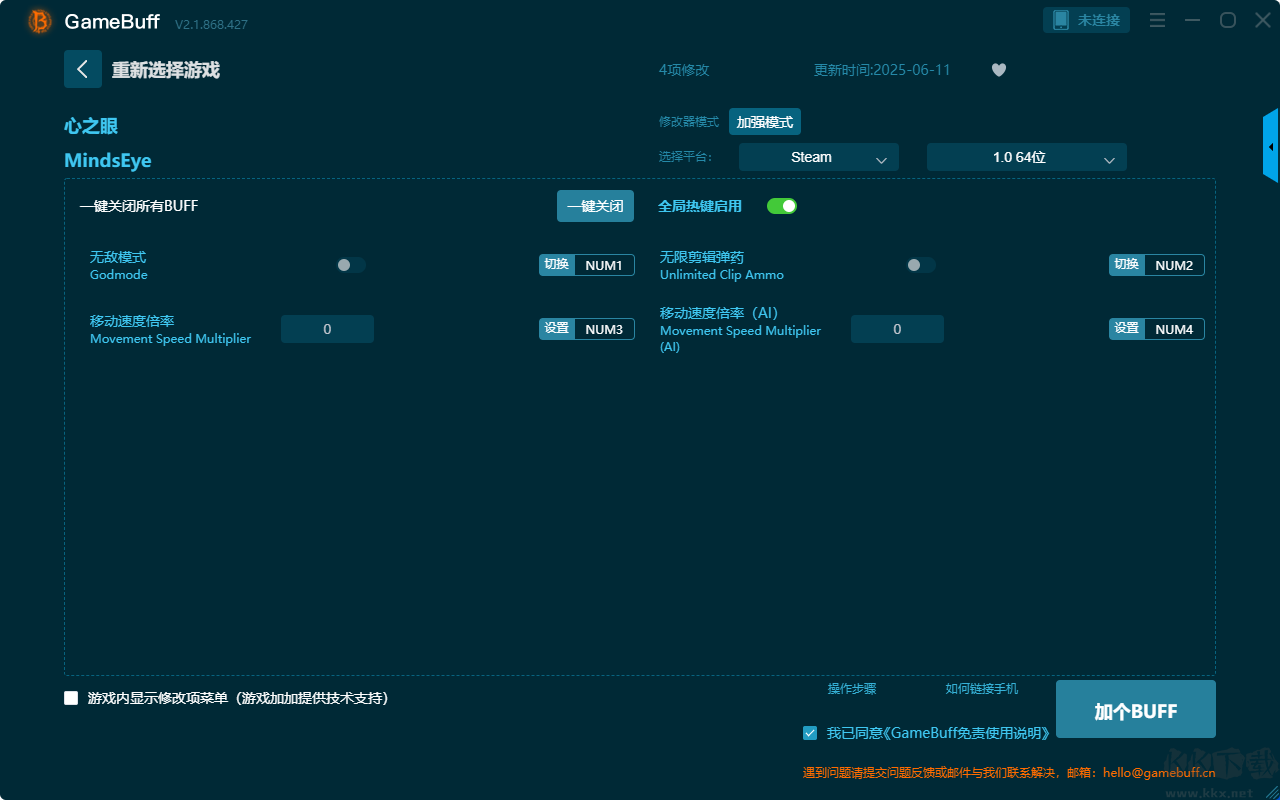Image resolution: width=1280 pixels, height=800 pixels.
Task: Click the back arrow icon
Action: point(83,69)
